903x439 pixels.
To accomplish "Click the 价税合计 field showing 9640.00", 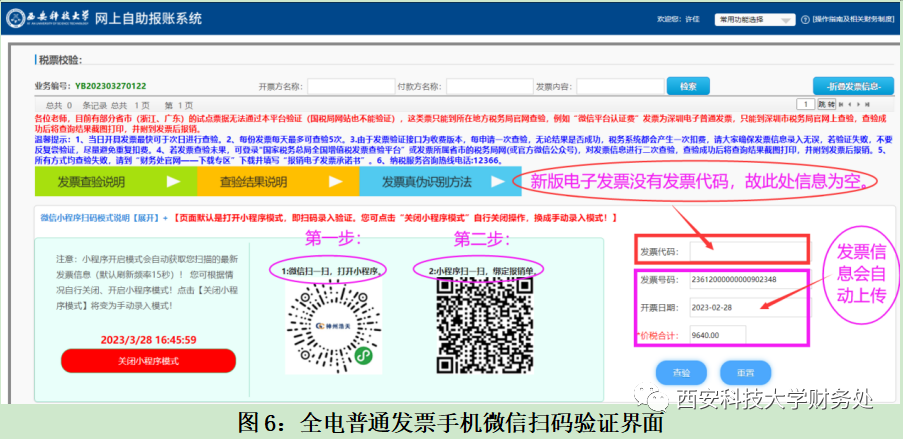I will coord(718,335).
